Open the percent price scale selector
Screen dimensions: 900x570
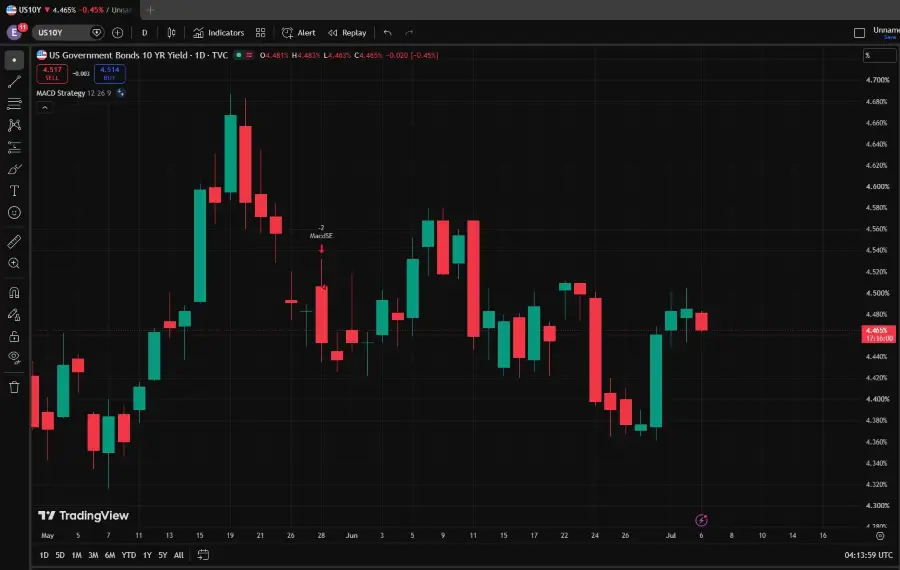coord(879,55)
